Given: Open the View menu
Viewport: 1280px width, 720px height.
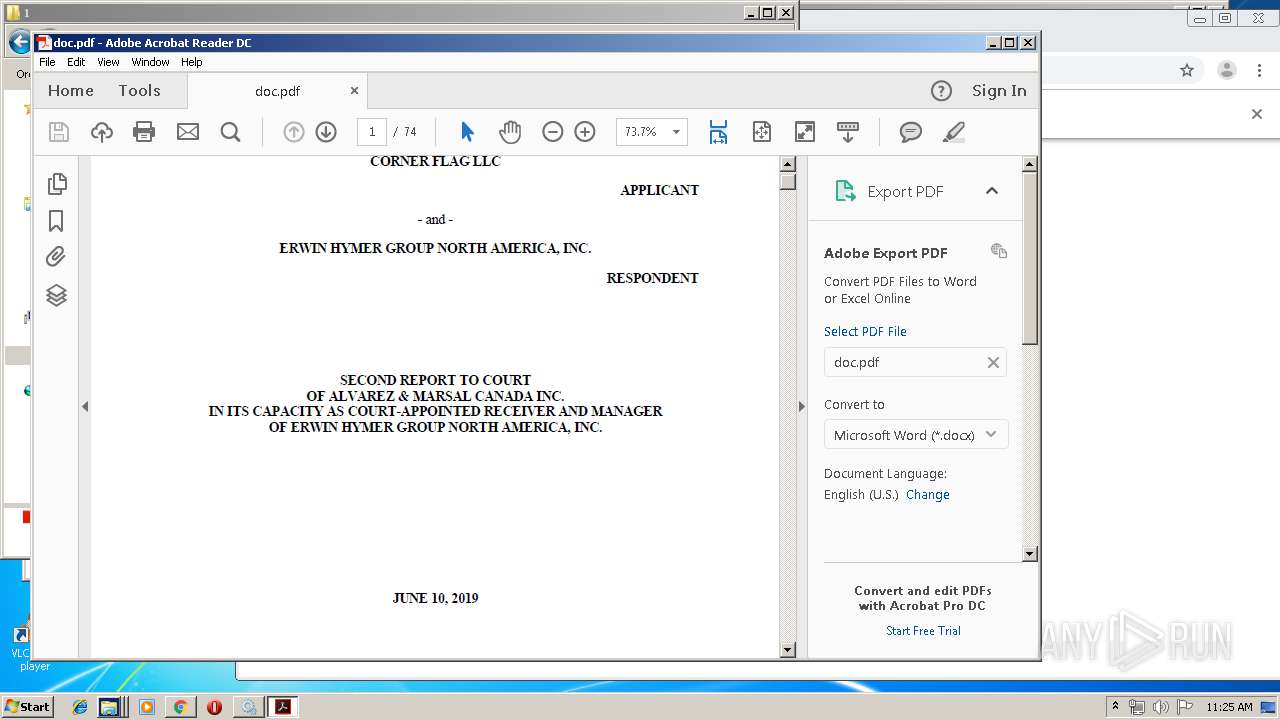Looking at the screenshot, I should tap(108, 62).
